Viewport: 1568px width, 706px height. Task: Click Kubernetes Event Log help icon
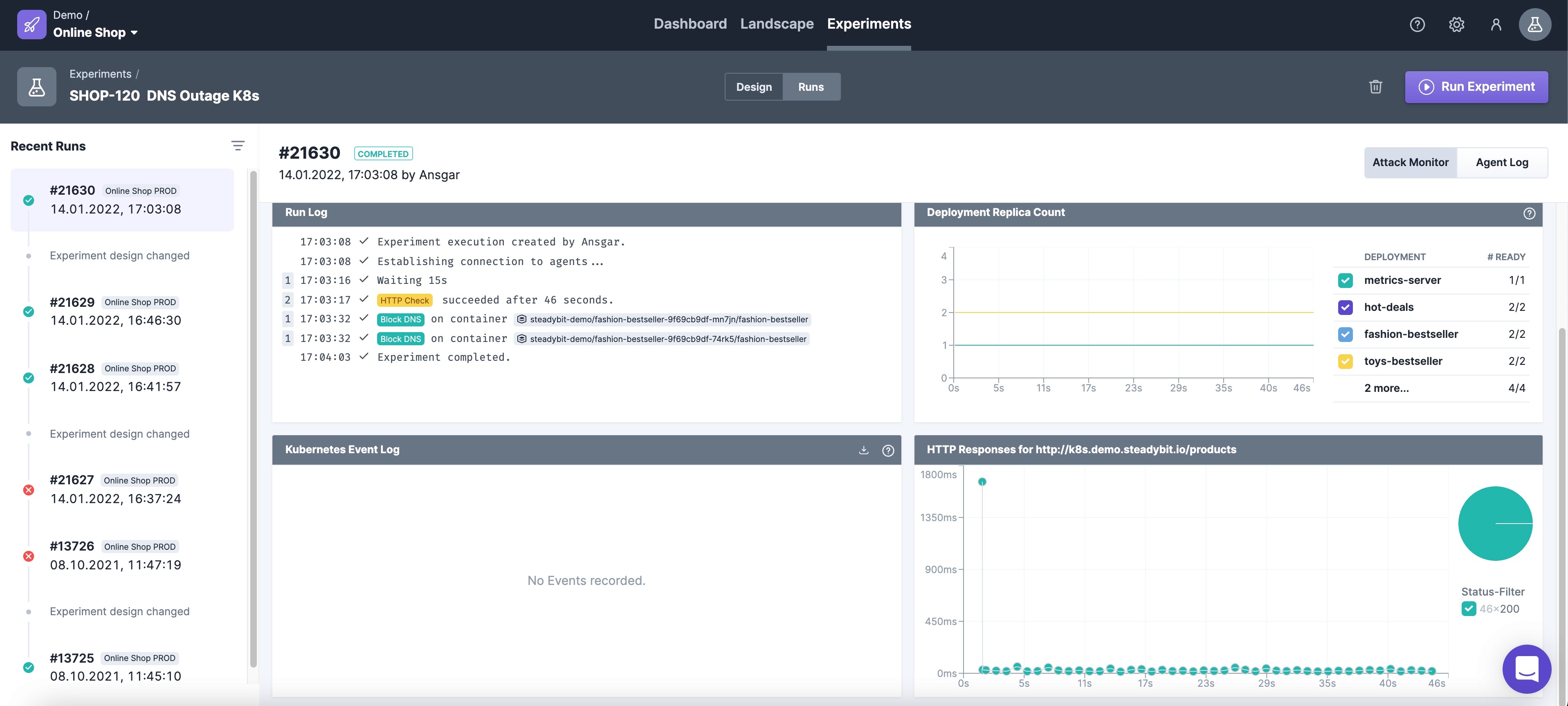pyautogui.click(x=888, y=450)
